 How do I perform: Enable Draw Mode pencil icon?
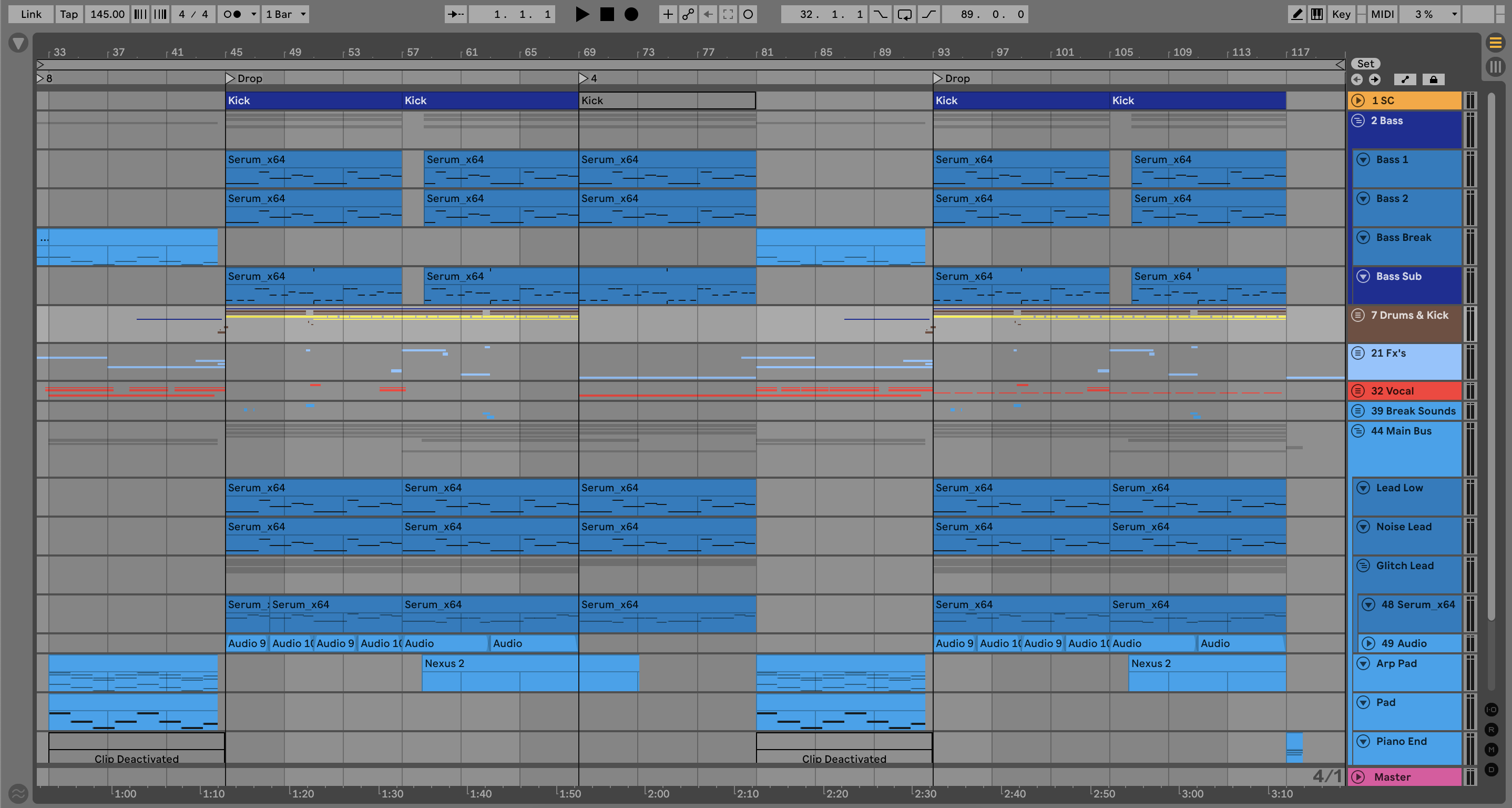pos(1296,14)
